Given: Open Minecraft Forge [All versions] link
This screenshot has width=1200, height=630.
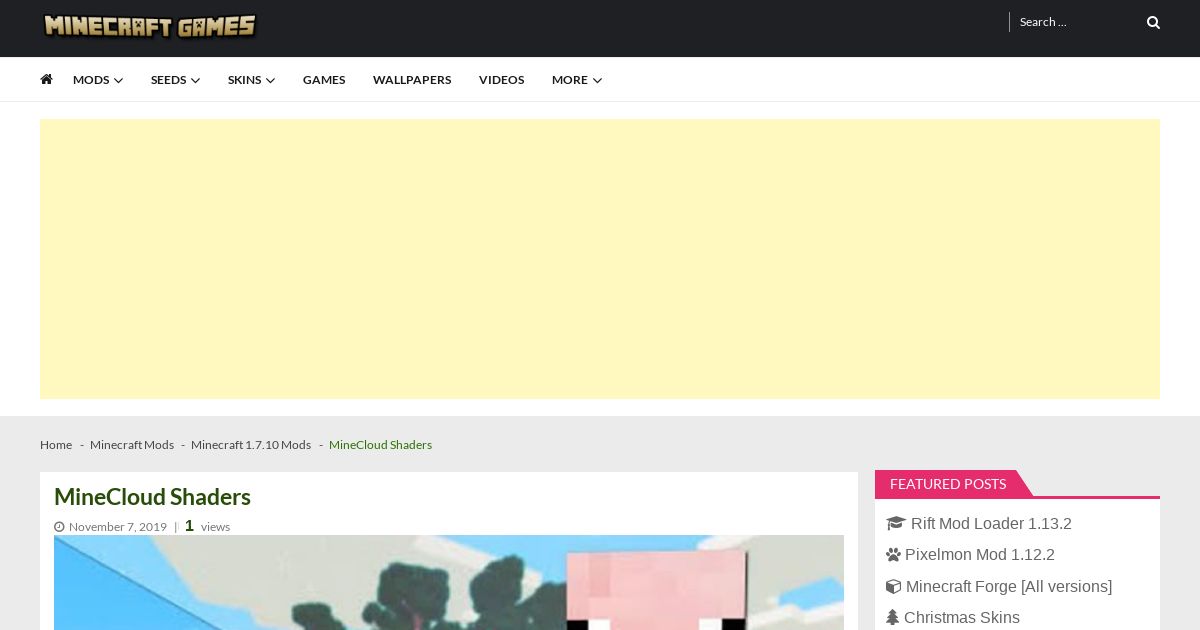Looking at the screenshot, I should (1009, 587).
